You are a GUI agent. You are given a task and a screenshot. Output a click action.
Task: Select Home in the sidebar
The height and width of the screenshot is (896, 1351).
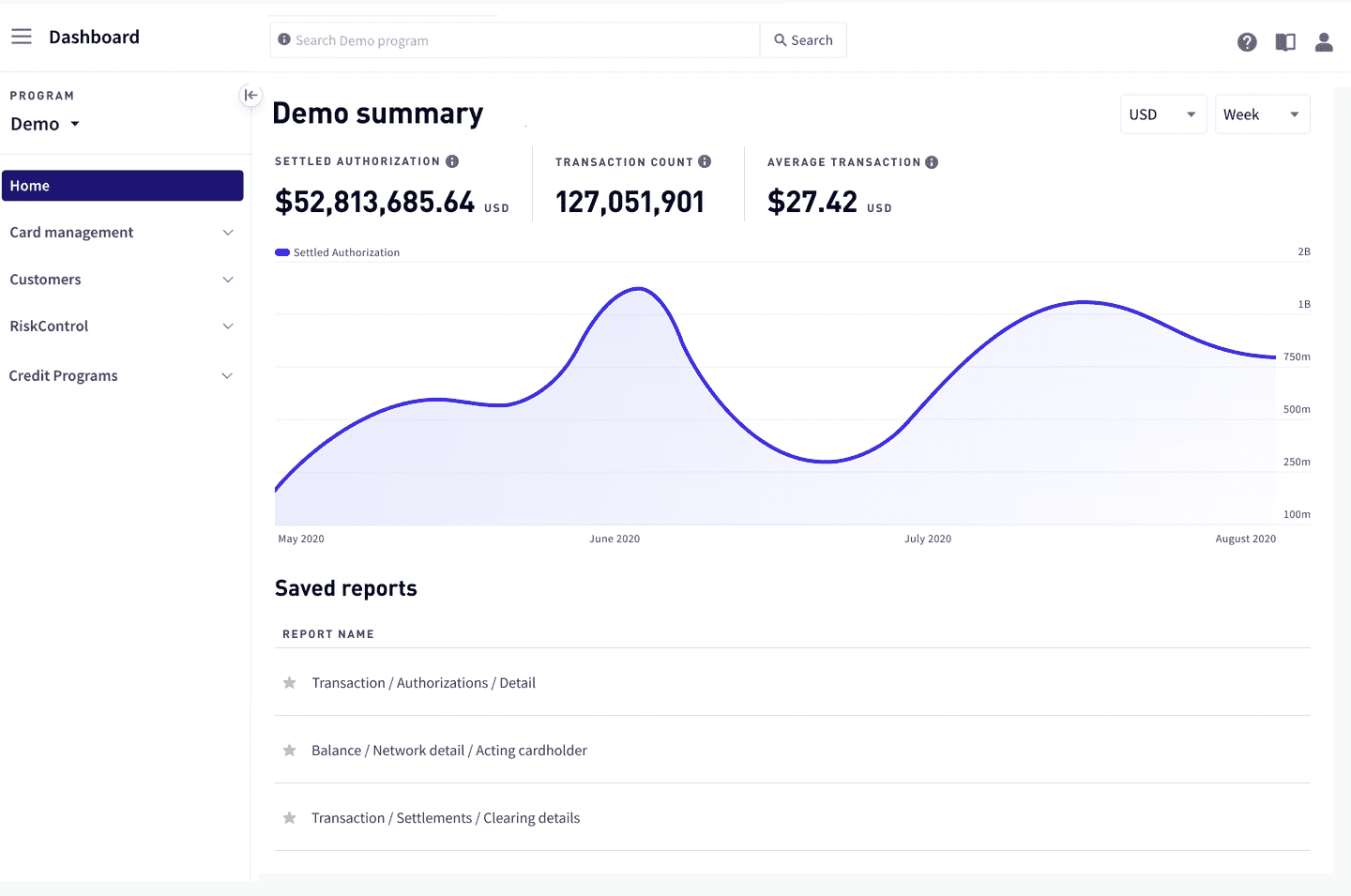[123, 185]
